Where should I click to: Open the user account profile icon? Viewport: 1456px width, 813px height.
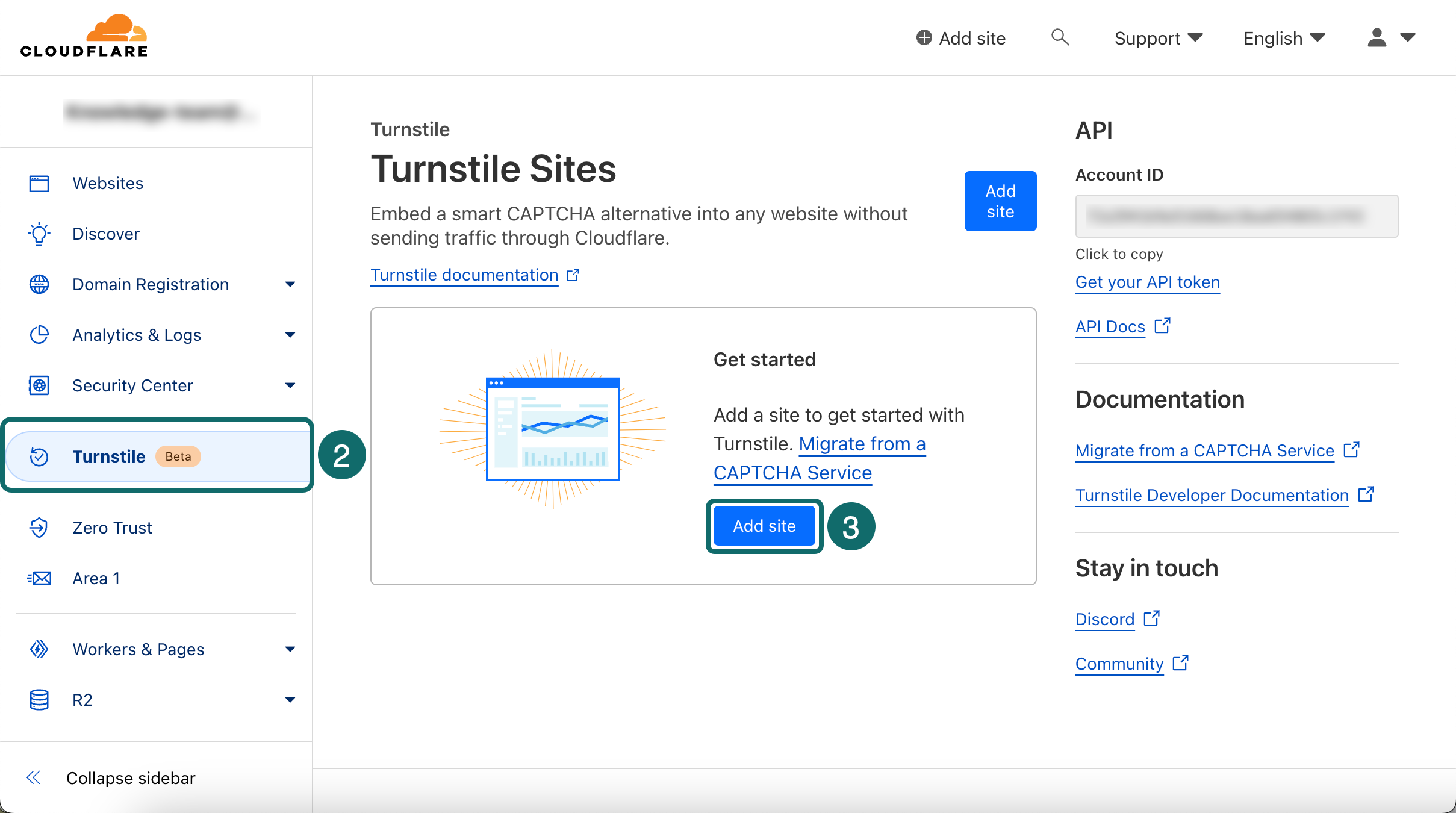(x=1377, y=38)
